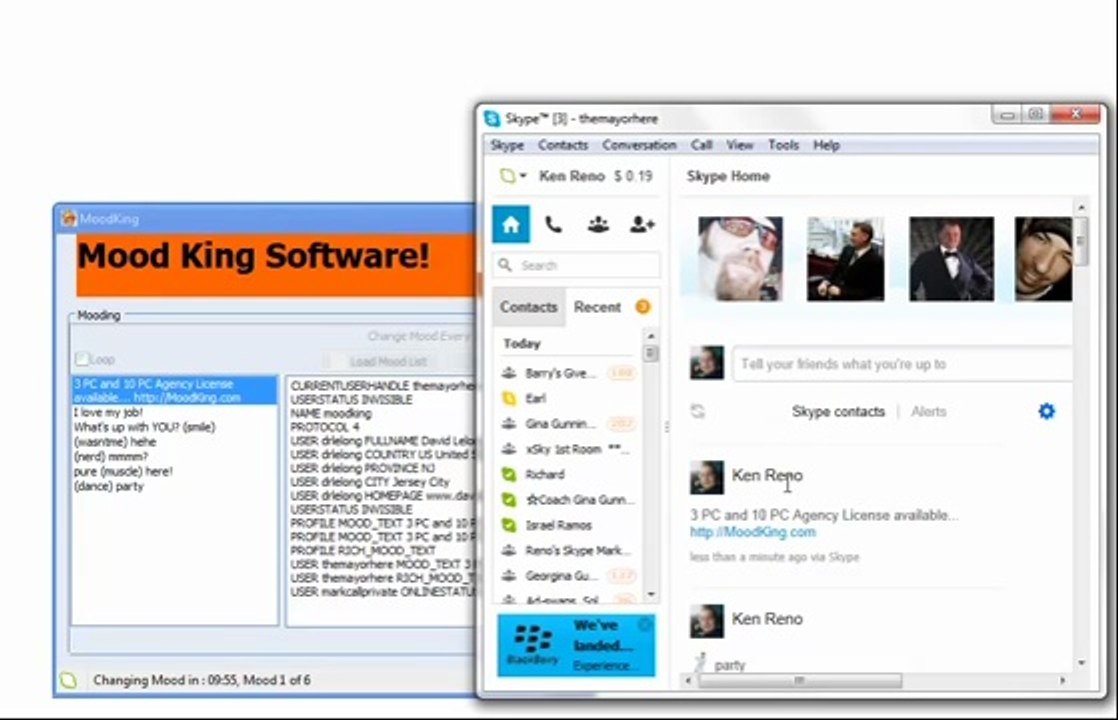Click the orange recent notification badge
The height and width of the screenshot is (720, 1118).
point(642,307)
